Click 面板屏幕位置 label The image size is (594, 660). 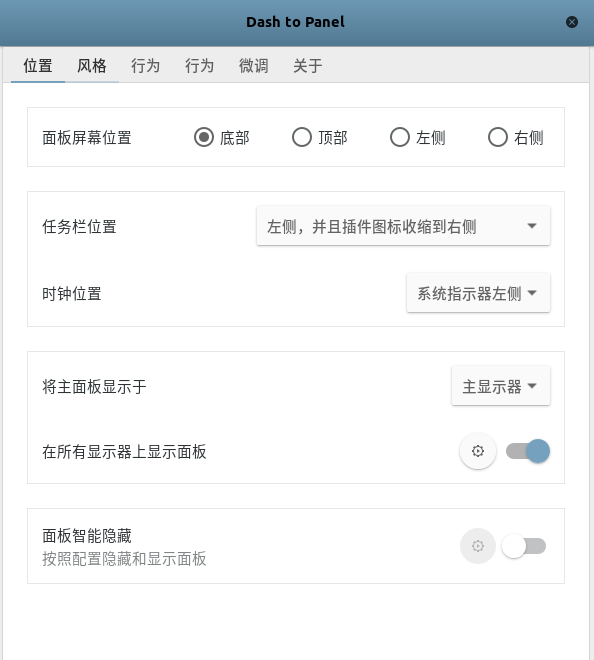[87, 138]
